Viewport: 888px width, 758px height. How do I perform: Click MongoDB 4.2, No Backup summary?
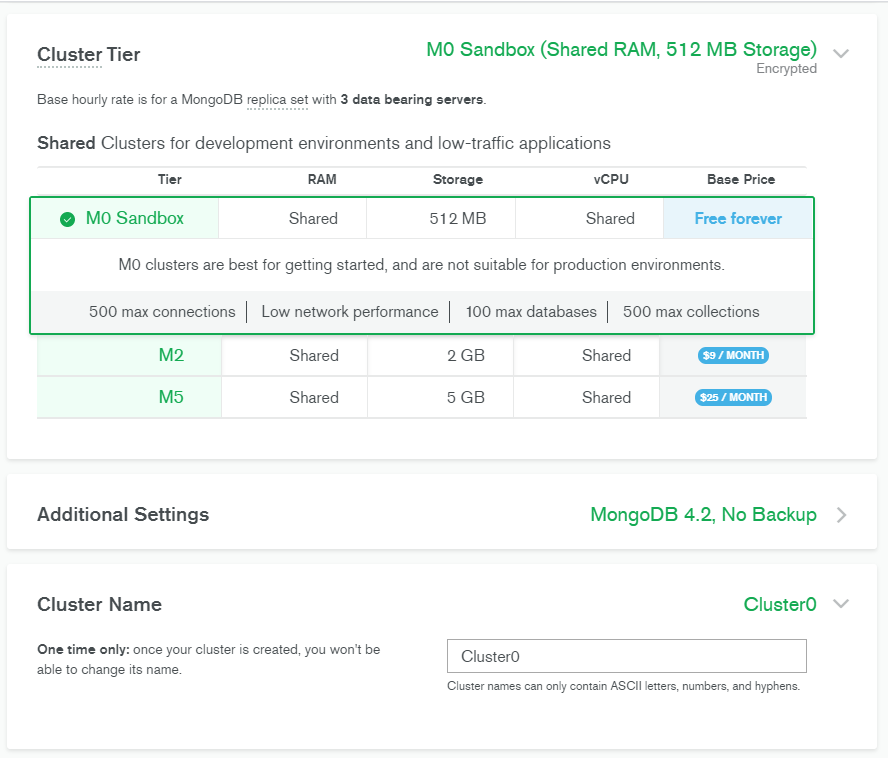pos(703,514)
